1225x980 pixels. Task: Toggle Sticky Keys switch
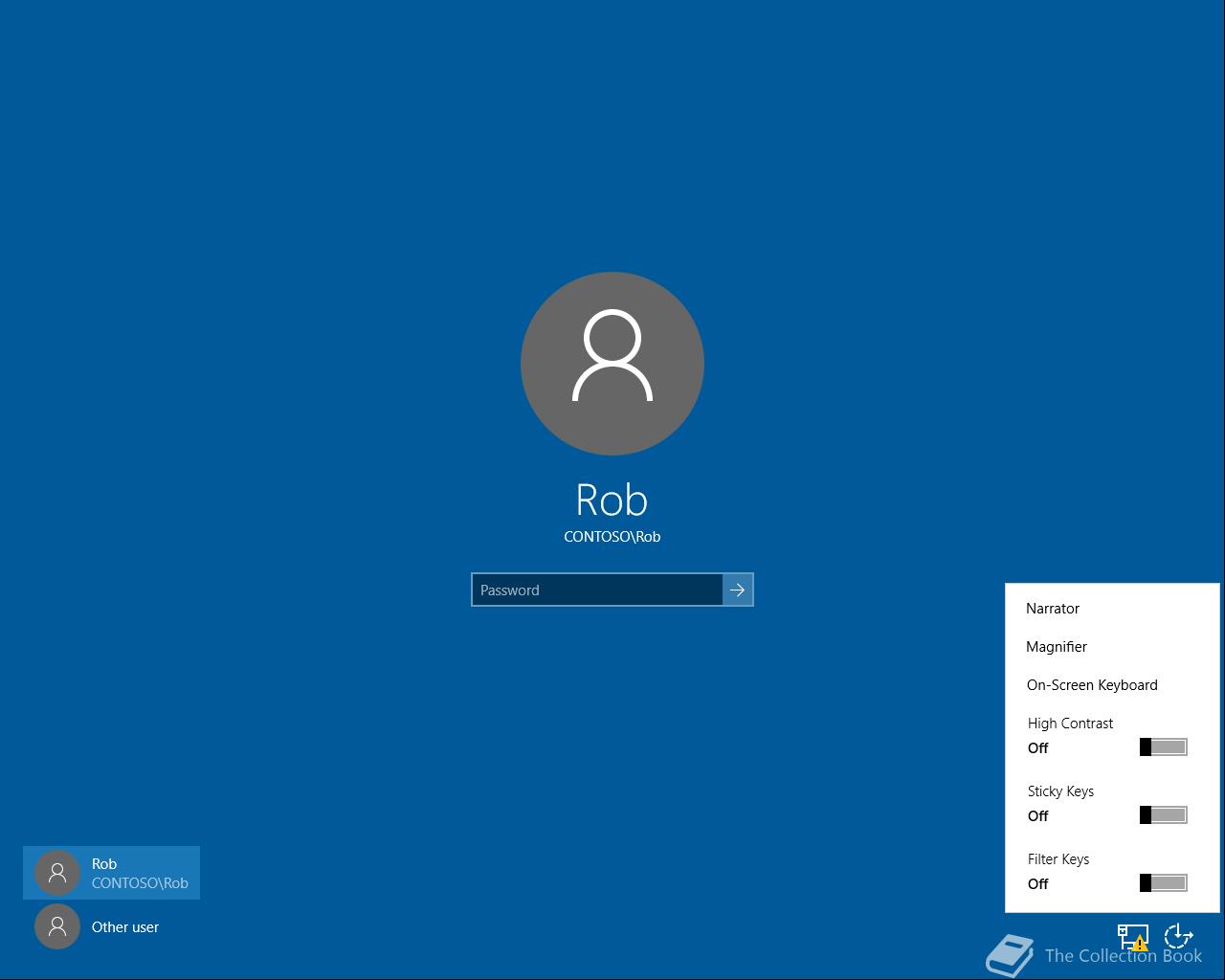point(1164,815)
